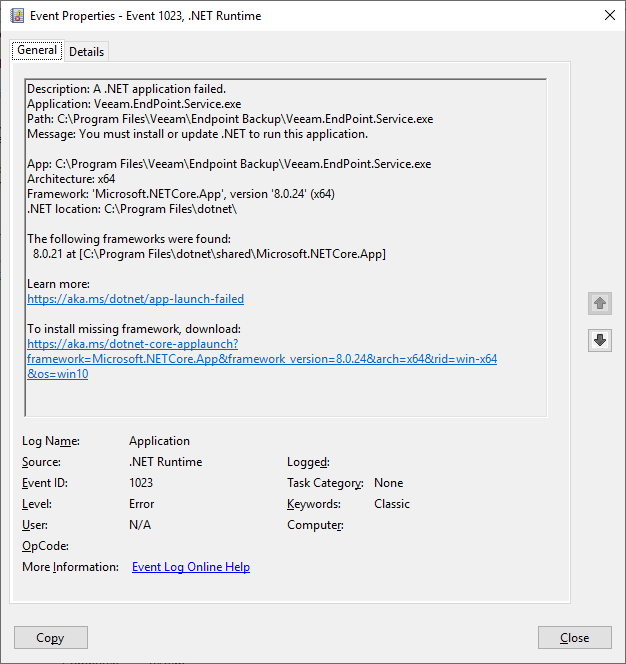Screen dimensions: 626x664
Task: Click the 'Learn more:' text
Action: (x=58, y=284)
